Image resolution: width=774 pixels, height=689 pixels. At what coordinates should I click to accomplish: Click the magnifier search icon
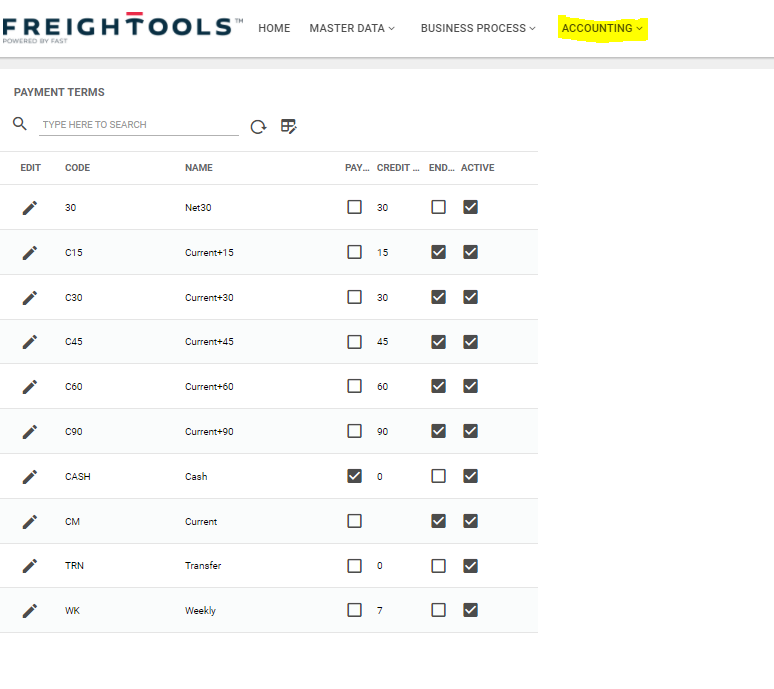20,124
